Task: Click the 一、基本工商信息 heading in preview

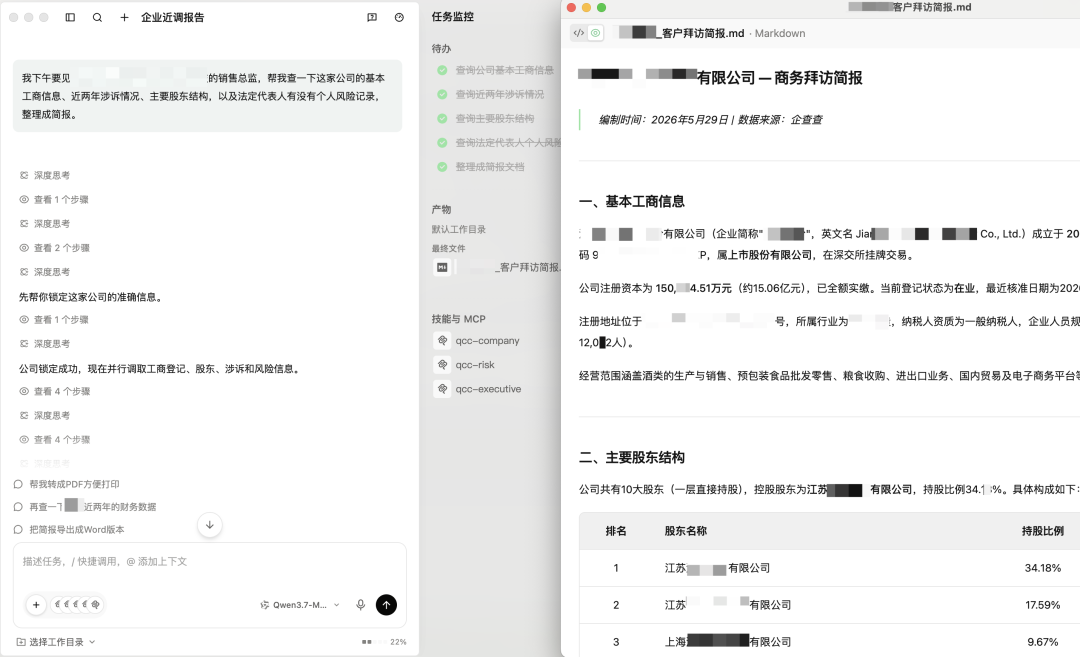Action: pos(632,201)
